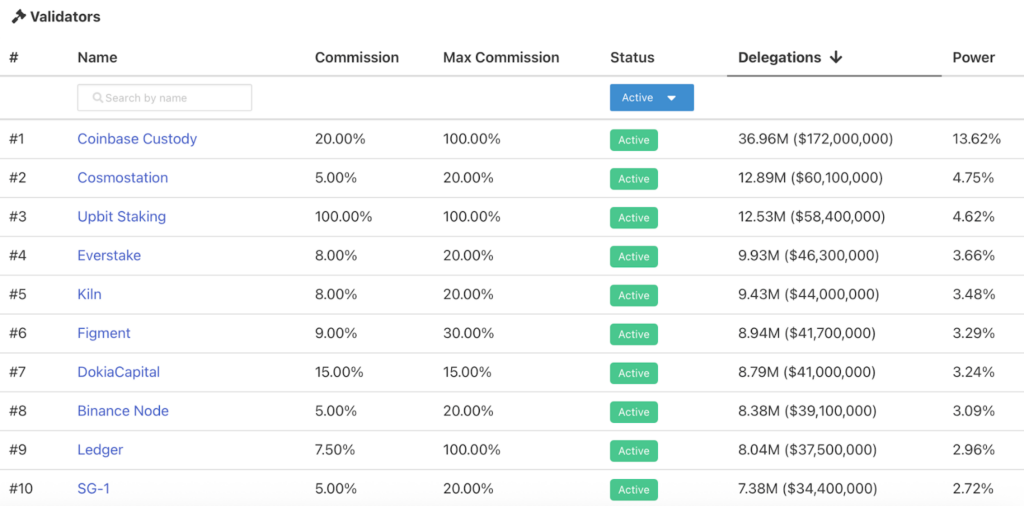Open the Cosmostation validator page

click(x=123, y=178)
